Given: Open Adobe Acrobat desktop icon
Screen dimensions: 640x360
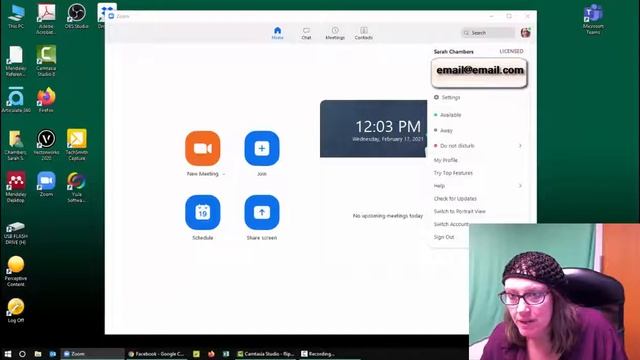Looking at the screenshot, I should coord(46,18).
